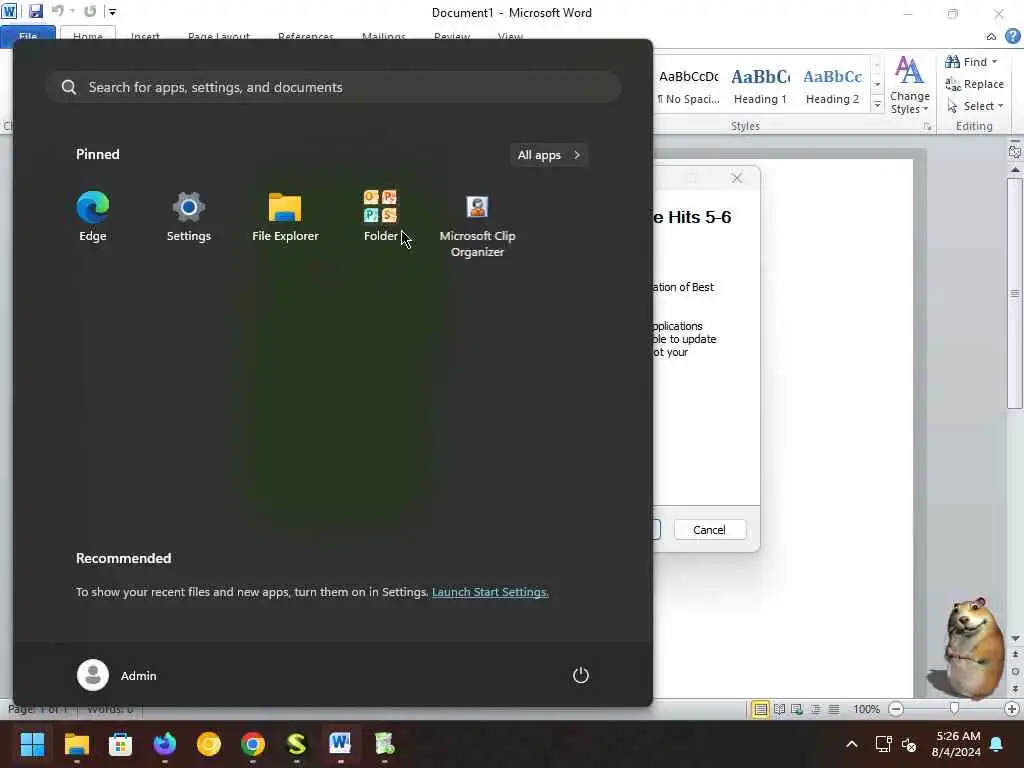Viewport: 1024px width, 768px height.
Task: Switch to Draft view
Action: 833,709
